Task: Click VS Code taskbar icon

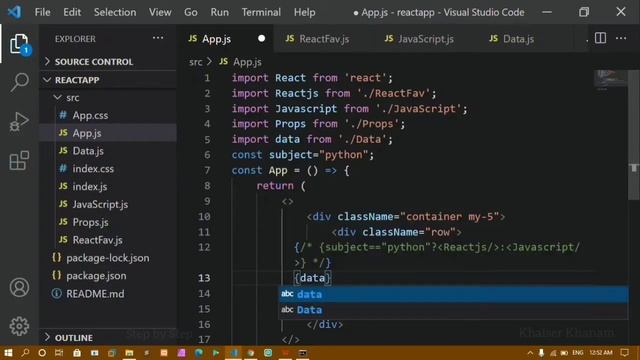Action: coord(233,353)
